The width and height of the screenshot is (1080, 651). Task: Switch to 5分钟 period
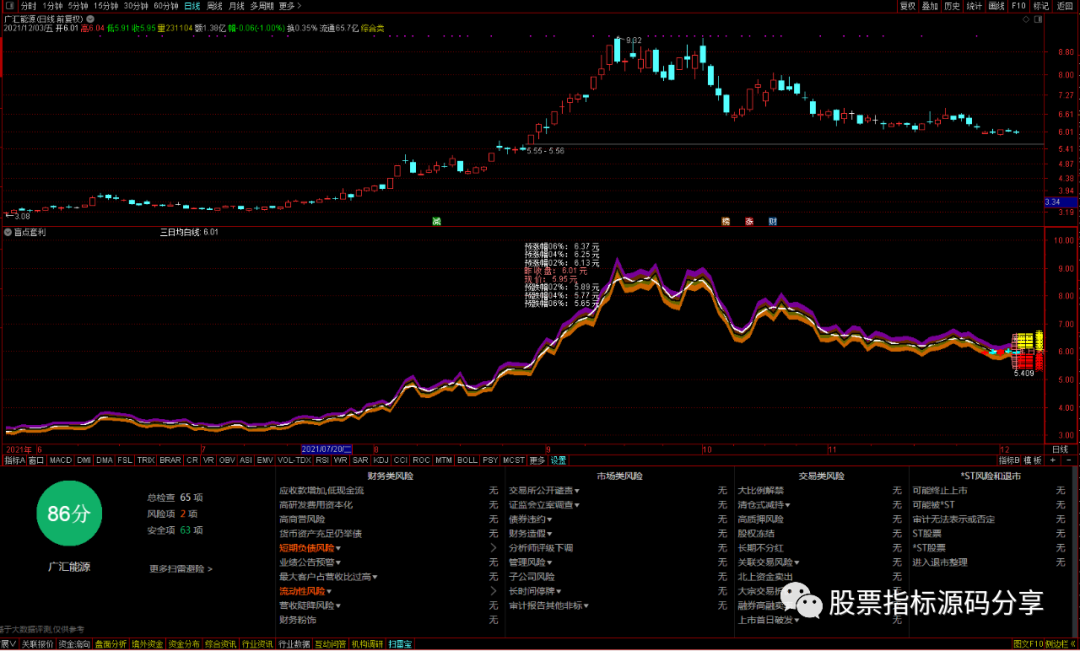coord(78,6)
